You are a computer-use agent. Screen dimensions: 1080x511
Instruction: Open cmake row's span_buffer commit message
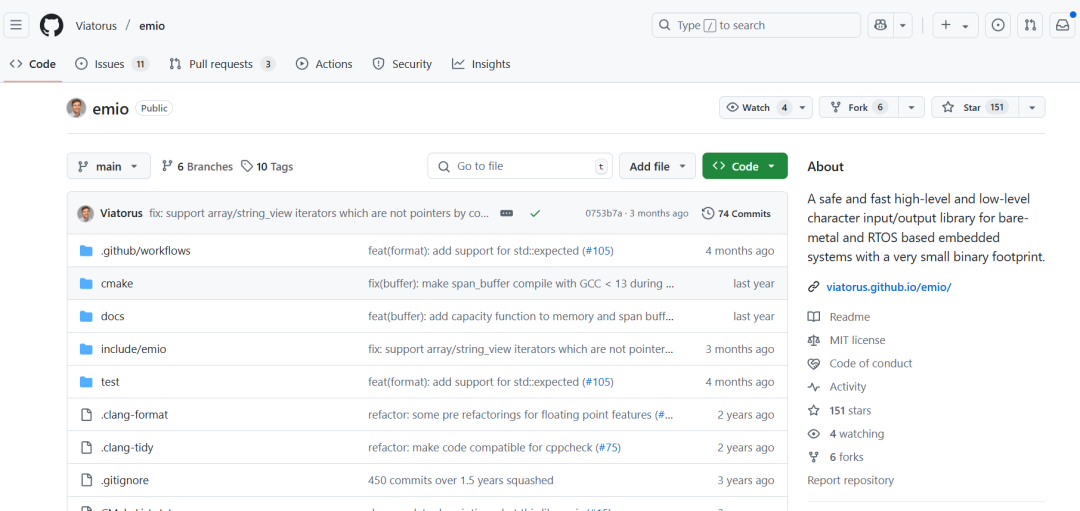tap(521, 283)
